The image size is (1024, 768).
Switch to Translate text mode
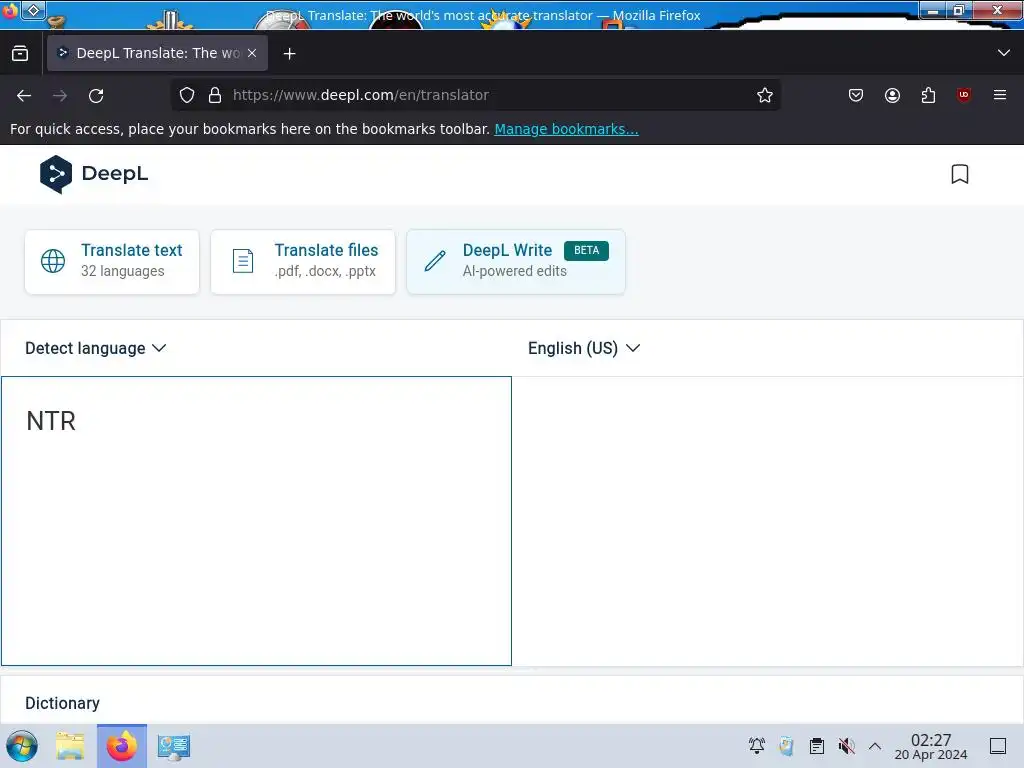pos(112,261)
